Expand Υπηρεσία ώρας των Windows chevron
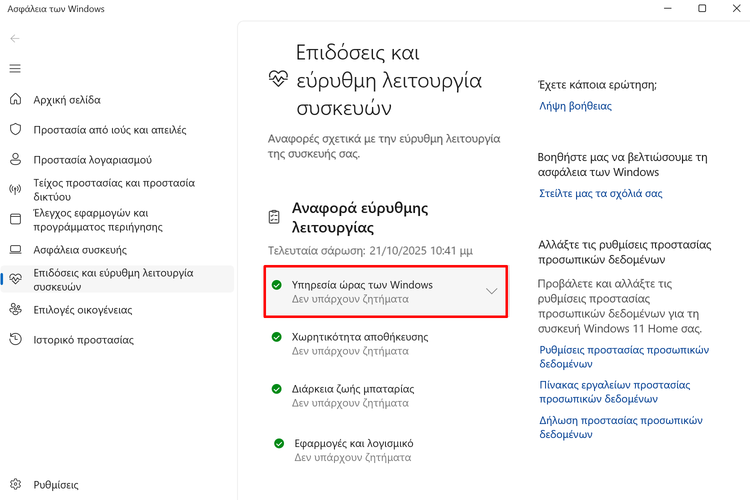The image size is (750, 500). point(491,292)
